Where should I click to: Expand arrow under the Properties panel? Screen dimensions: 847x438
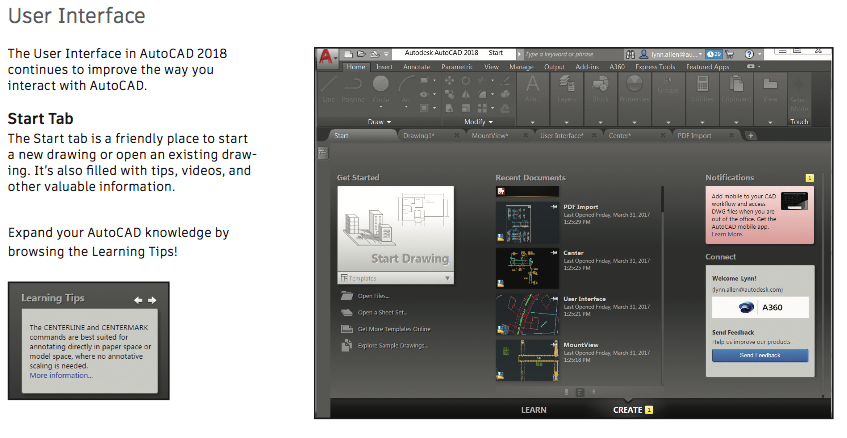point(634,122)
